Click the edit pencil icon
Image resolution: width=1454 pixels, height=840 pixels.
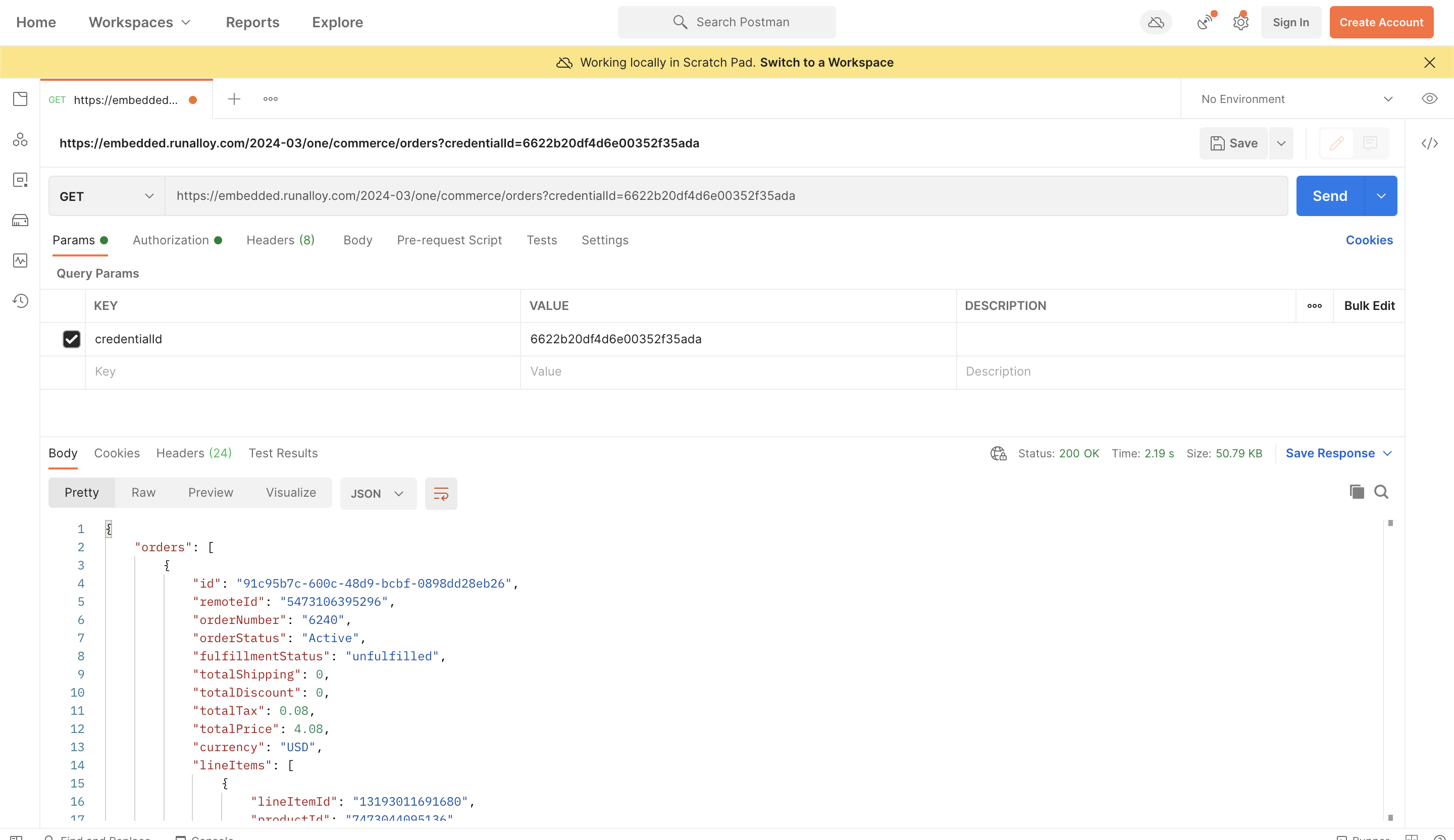[x=1337, y=143]
